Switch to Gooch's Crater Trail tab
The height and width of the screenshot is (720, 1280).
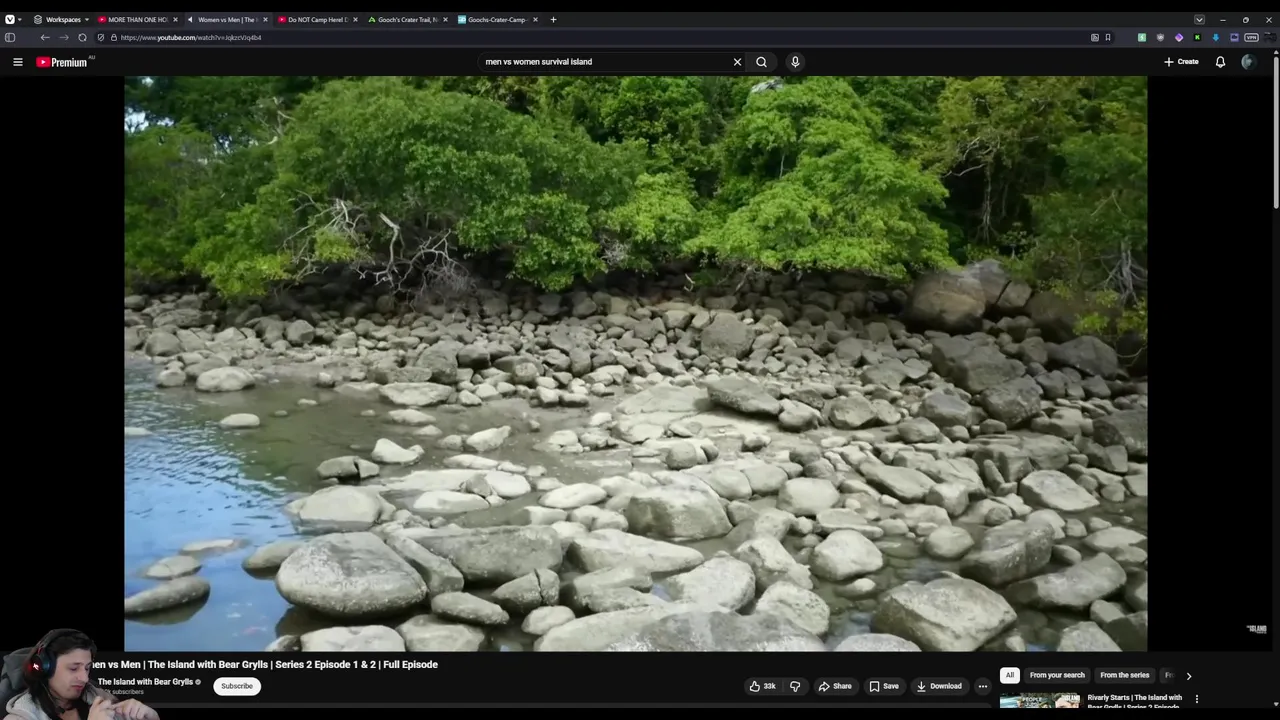tap(407, 19)
